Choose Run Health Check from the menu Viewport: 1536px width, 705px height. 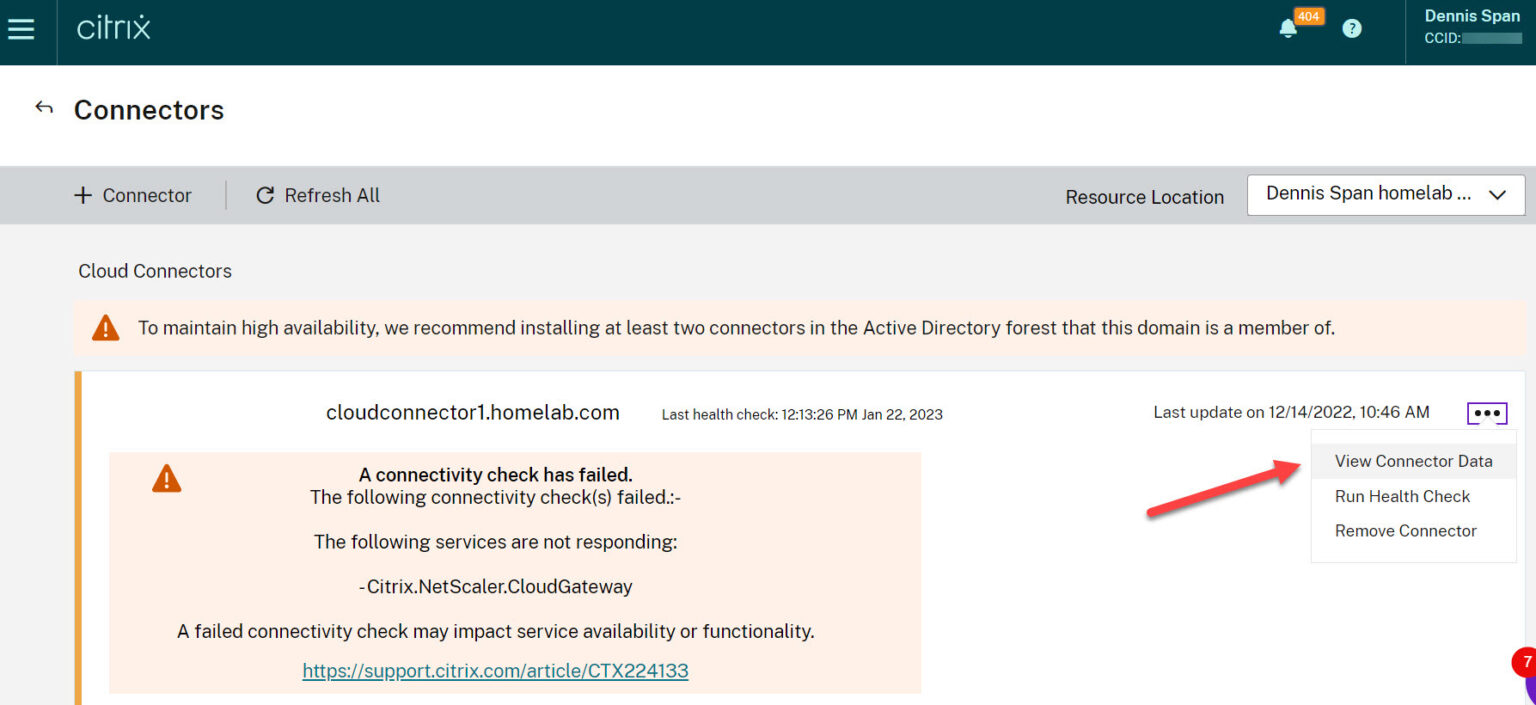pos(1402,496)
